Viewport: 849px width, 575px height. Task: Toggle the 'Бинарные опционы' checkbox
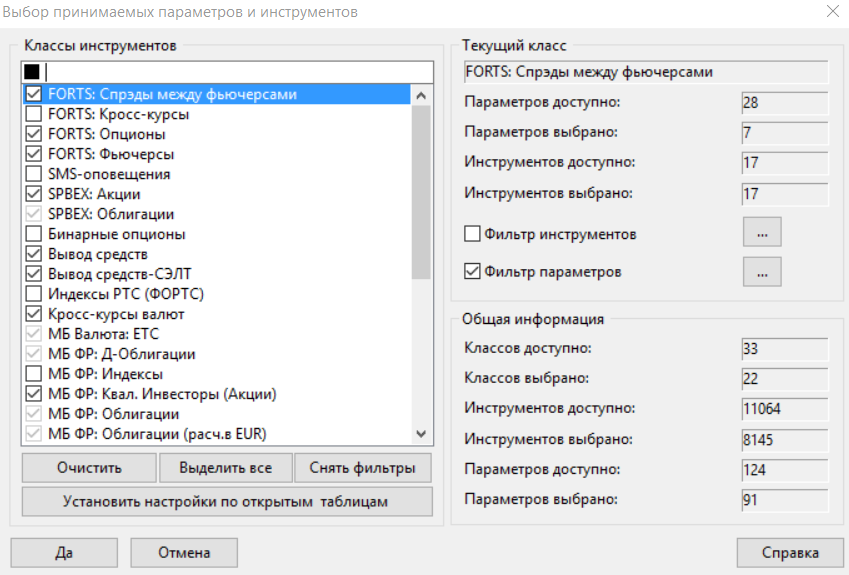[33, 234]
